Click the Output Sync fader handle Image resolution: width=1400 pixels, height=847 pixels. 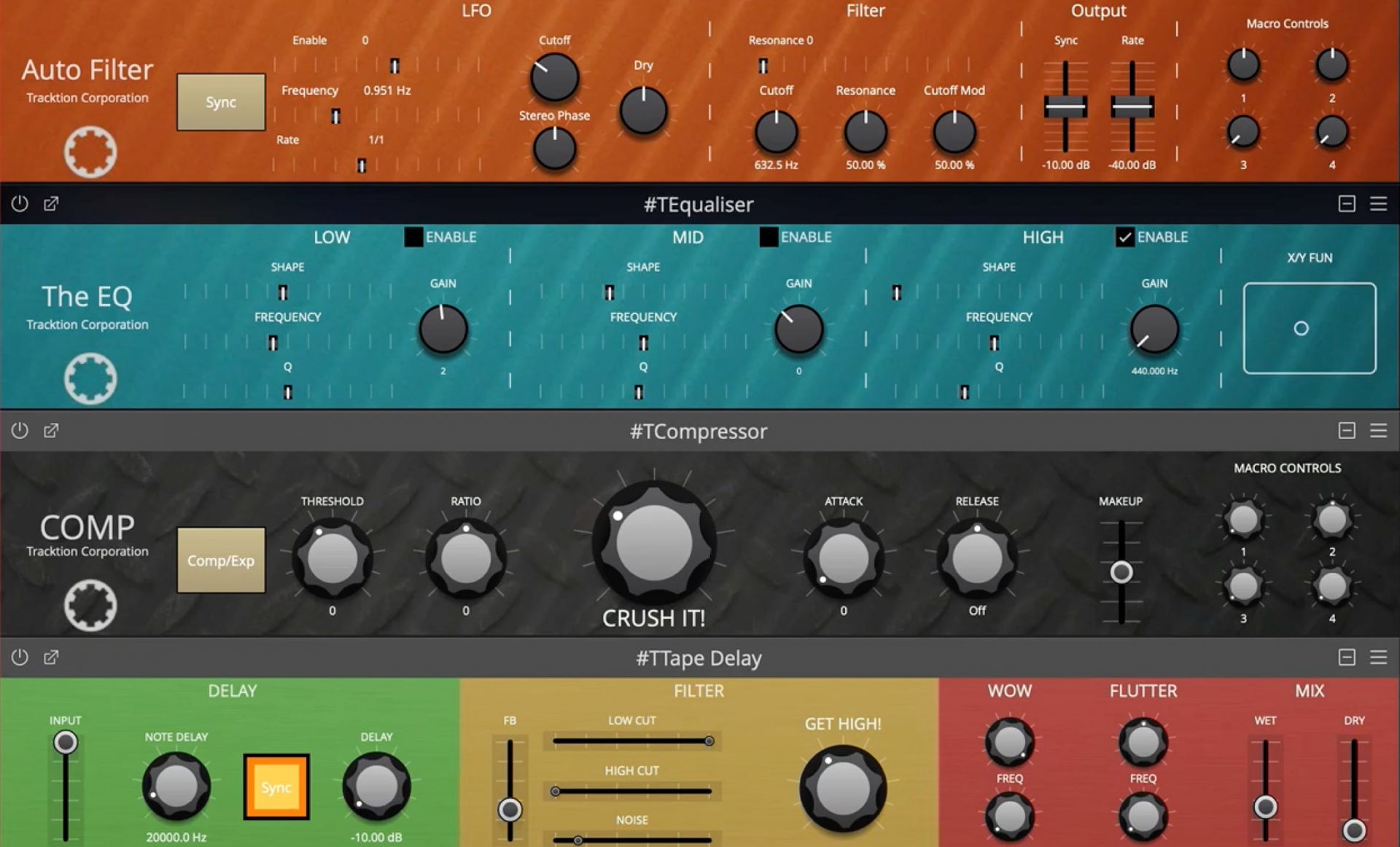coord(1065,106)
